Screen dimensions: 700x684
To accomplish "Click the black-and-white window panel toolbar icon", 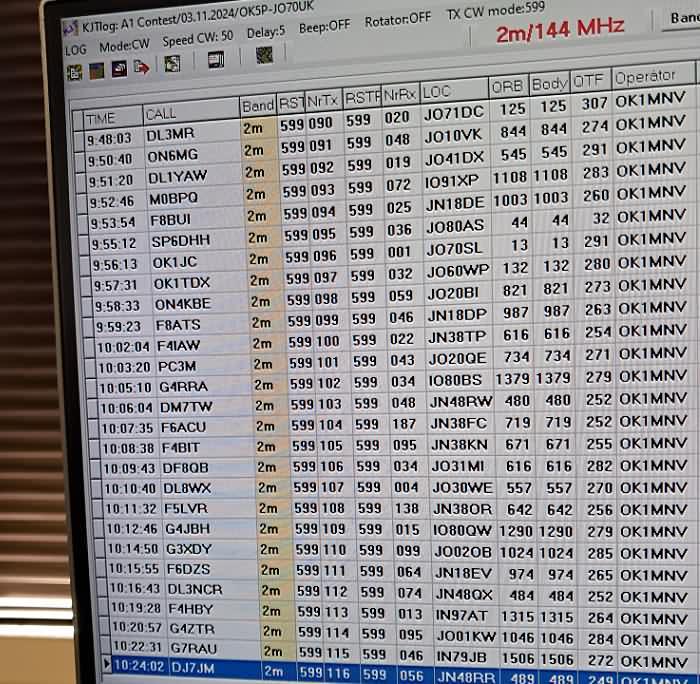I will click(x=216, y=60).
